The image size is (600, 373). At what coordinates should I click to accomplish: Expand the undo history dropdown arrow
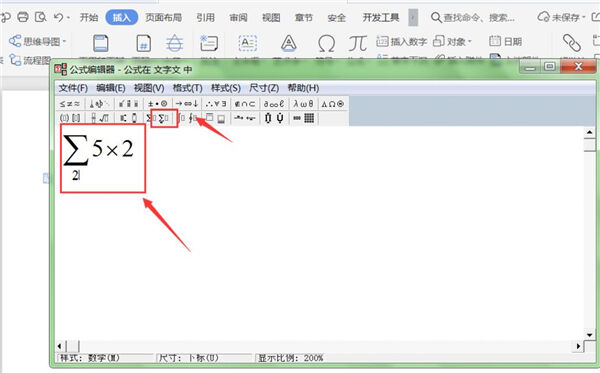[x=68, y=18]
